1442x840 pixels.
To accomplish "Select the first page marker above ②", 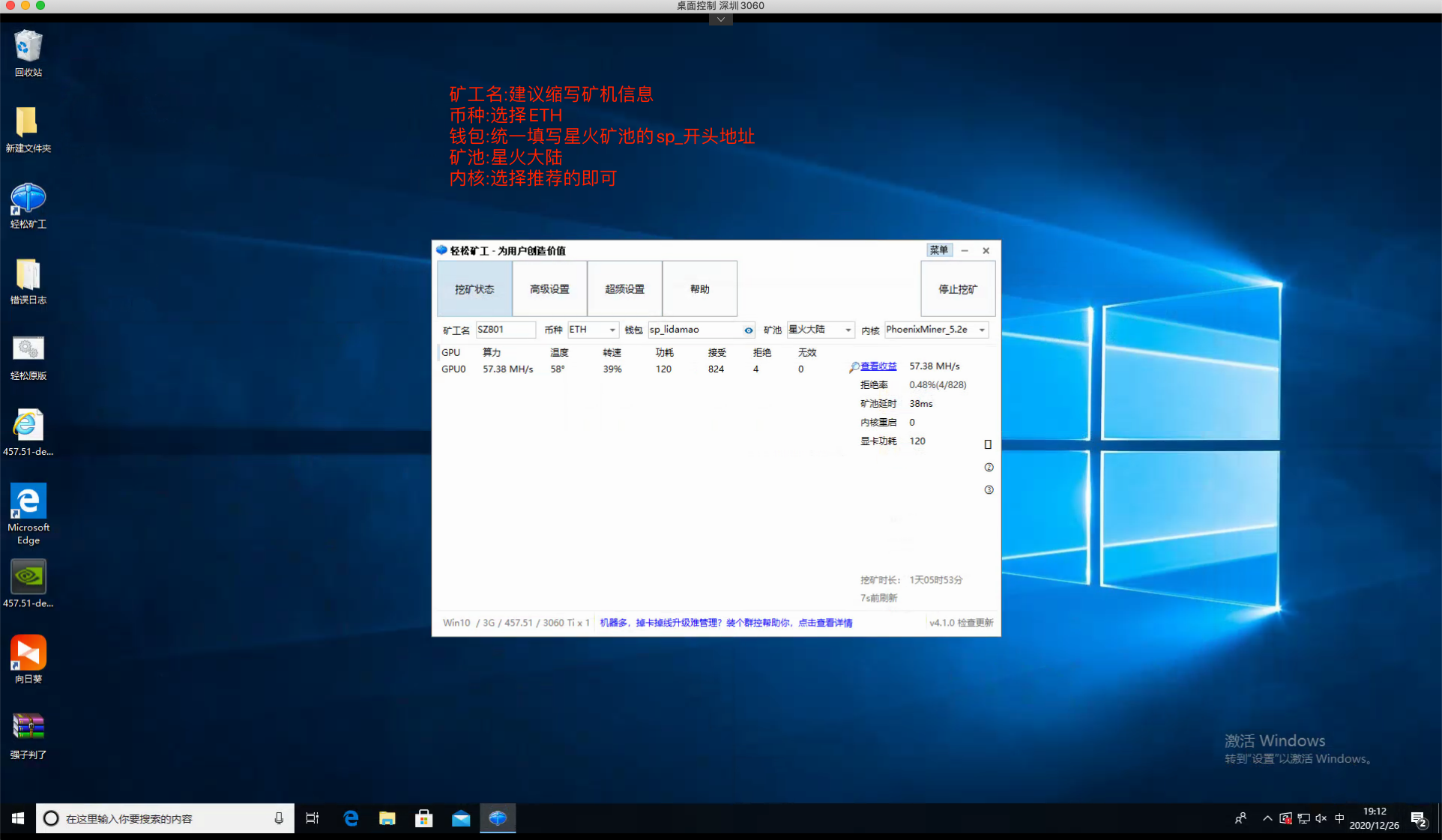I will [988, 444].
